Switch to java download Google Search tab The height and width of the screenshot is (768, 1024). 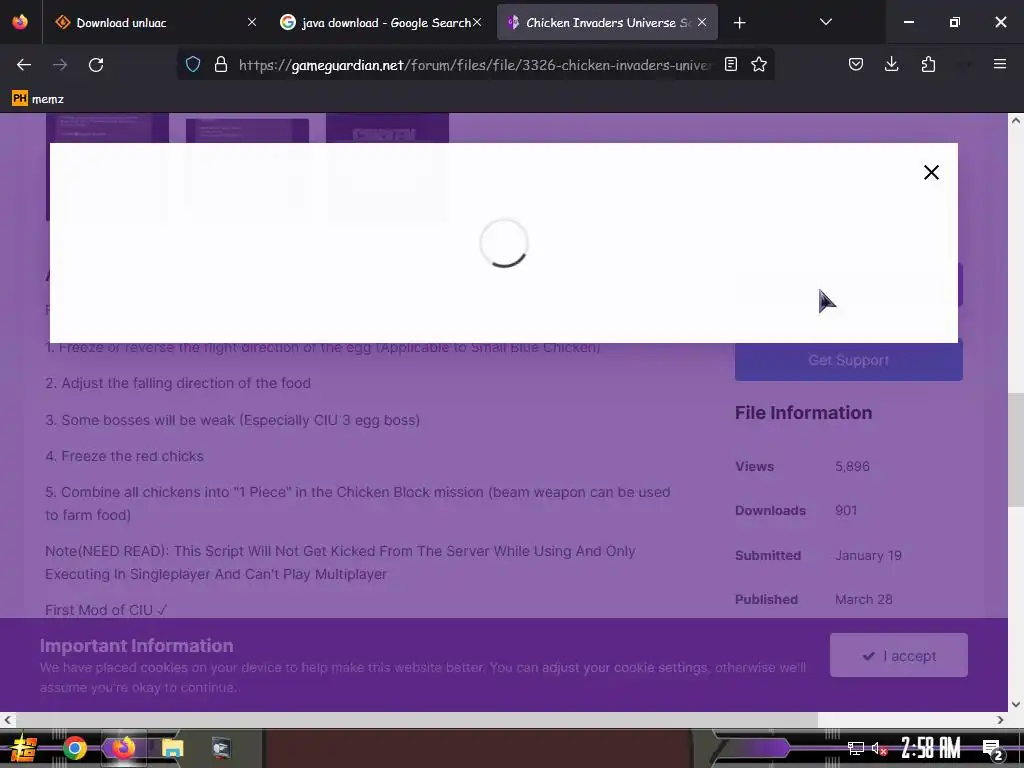coord(379,23)
